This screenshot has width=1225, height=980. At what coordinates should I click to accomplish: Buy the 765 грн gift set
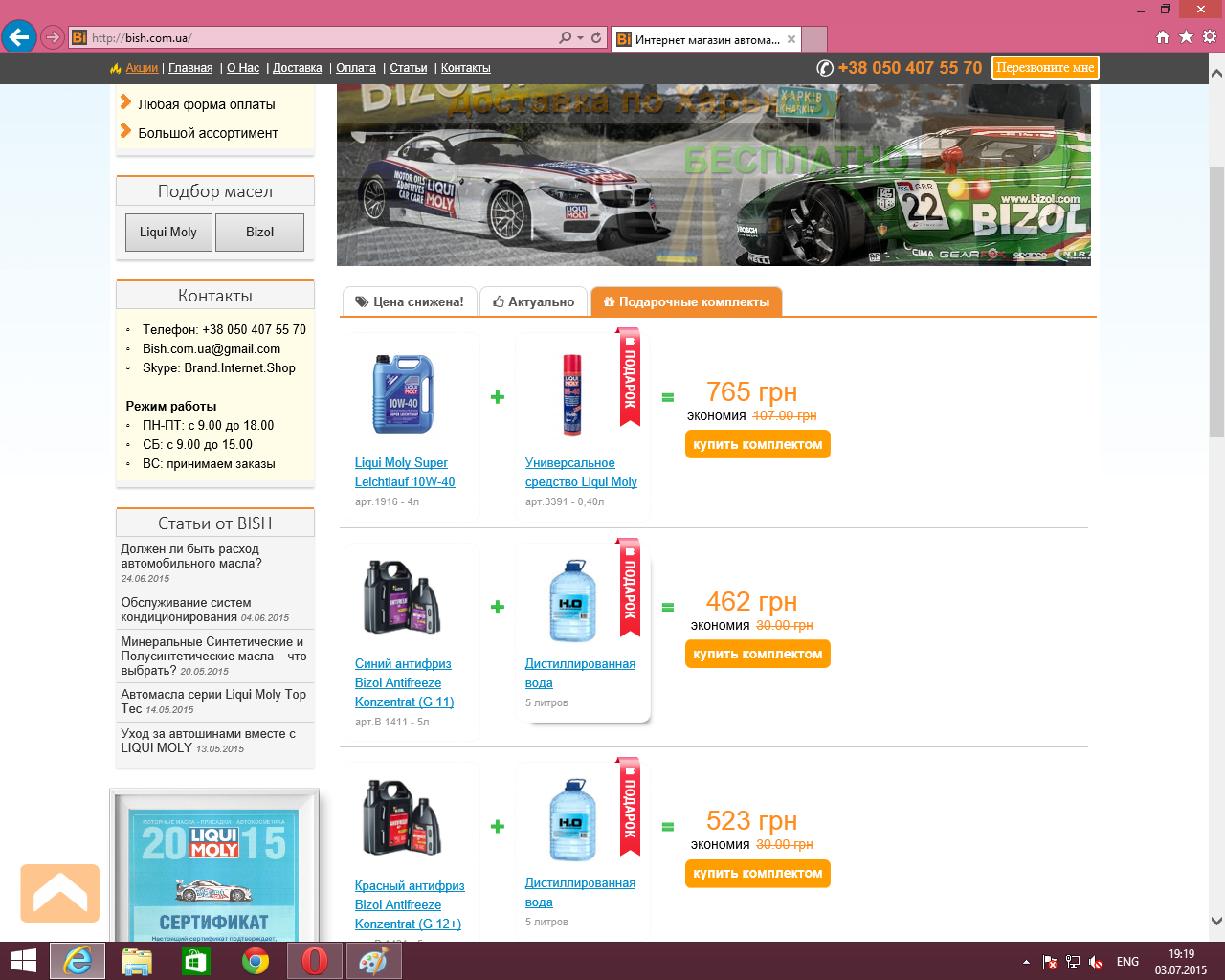(757, 444)
